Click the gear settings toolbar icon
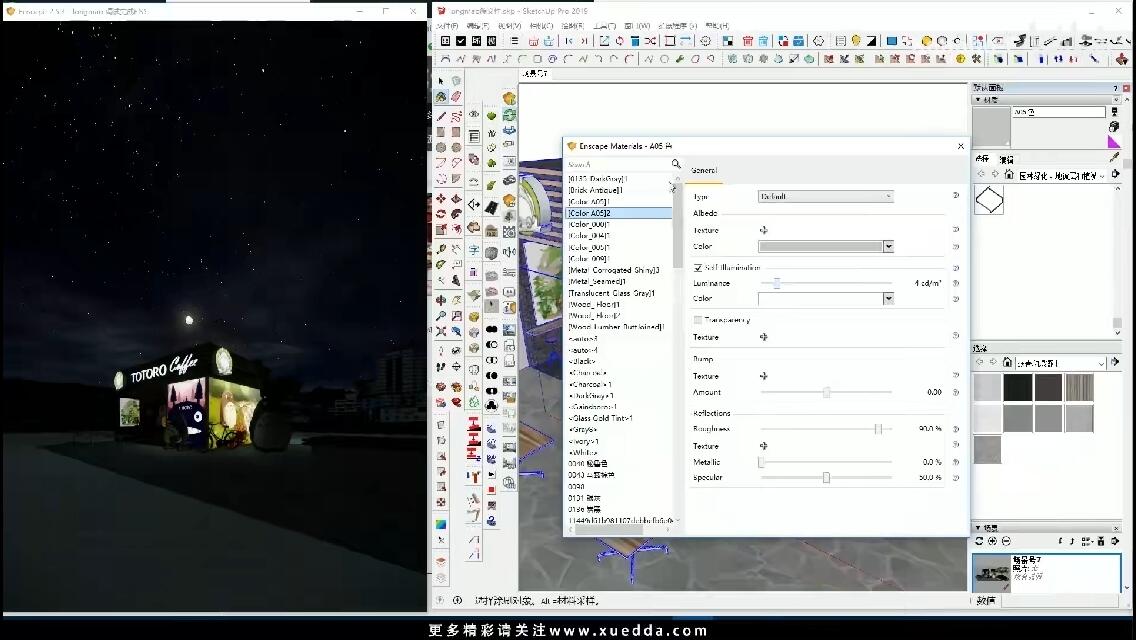The image size is (1136, 640). coord(705,41)
